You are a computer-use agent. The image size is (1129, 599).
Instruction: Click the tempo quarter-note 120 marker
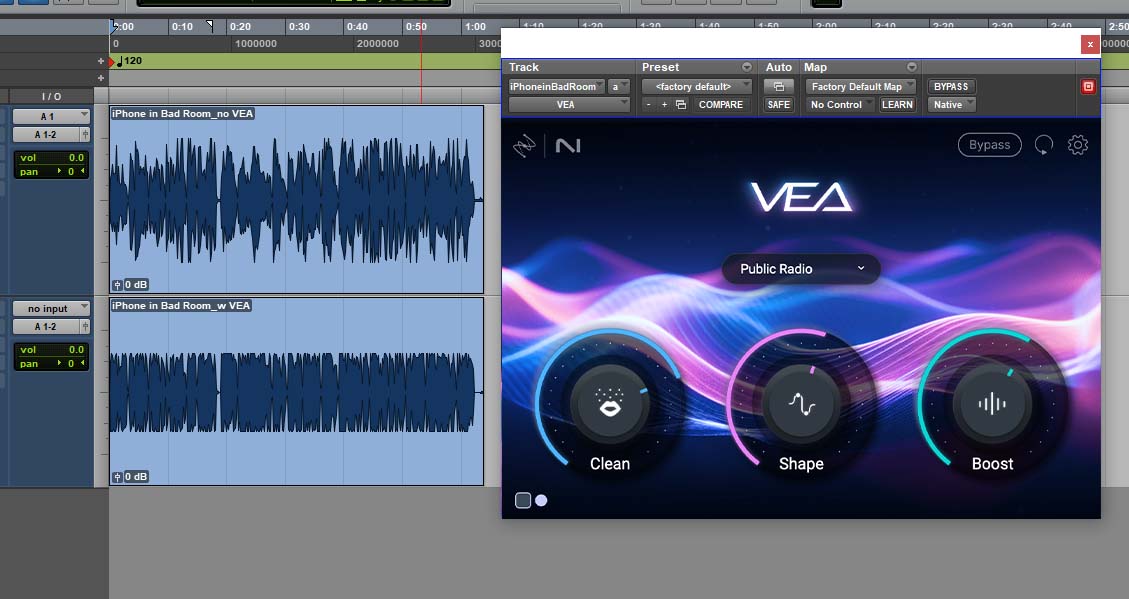[128, 61]
